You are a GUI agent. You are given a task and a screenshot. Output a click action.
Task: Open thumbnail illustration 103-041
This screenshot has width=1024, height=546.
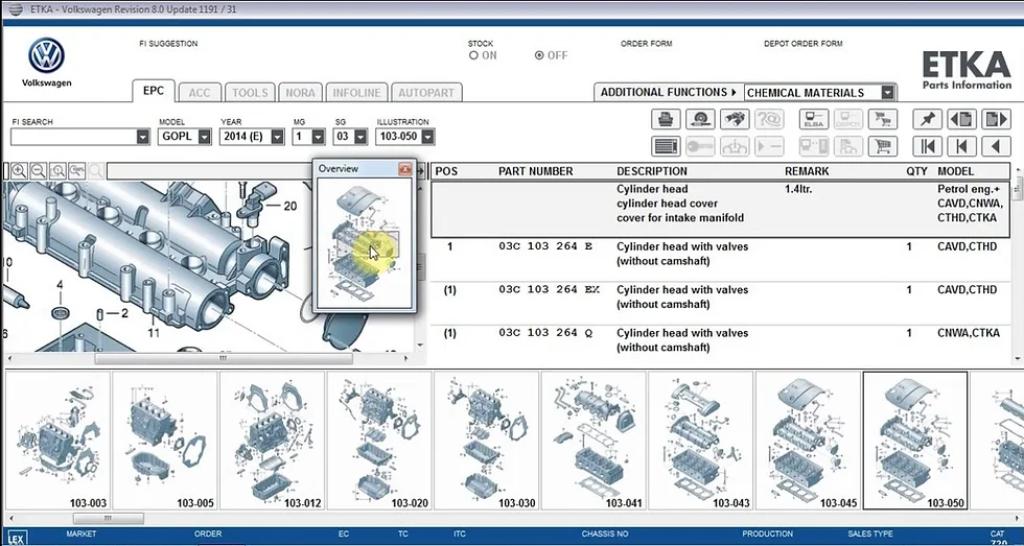click(x=593, y=441)
